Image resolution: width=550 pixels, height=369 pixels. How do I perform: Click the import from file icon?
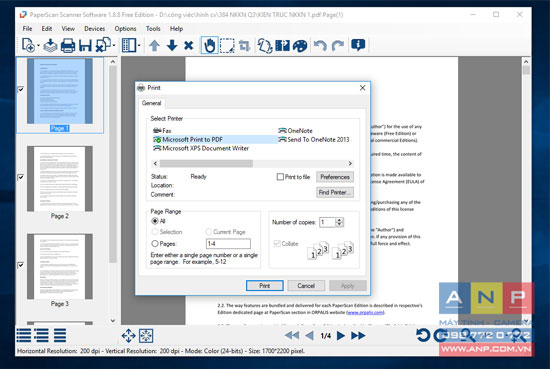[x=51, y=46]
